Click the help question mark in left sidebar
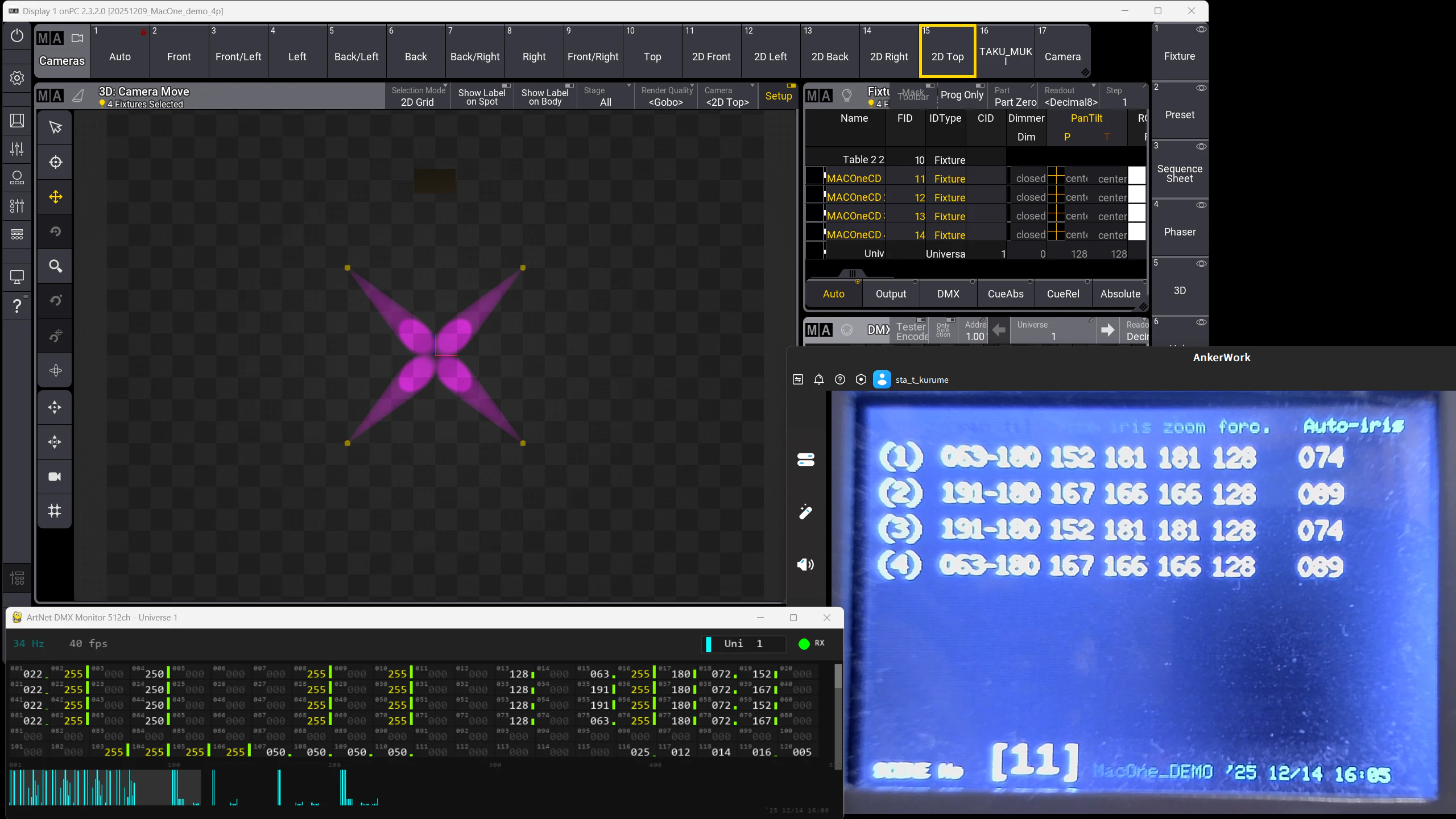This screenshot has height=819, width=1456. coord(17,306)
